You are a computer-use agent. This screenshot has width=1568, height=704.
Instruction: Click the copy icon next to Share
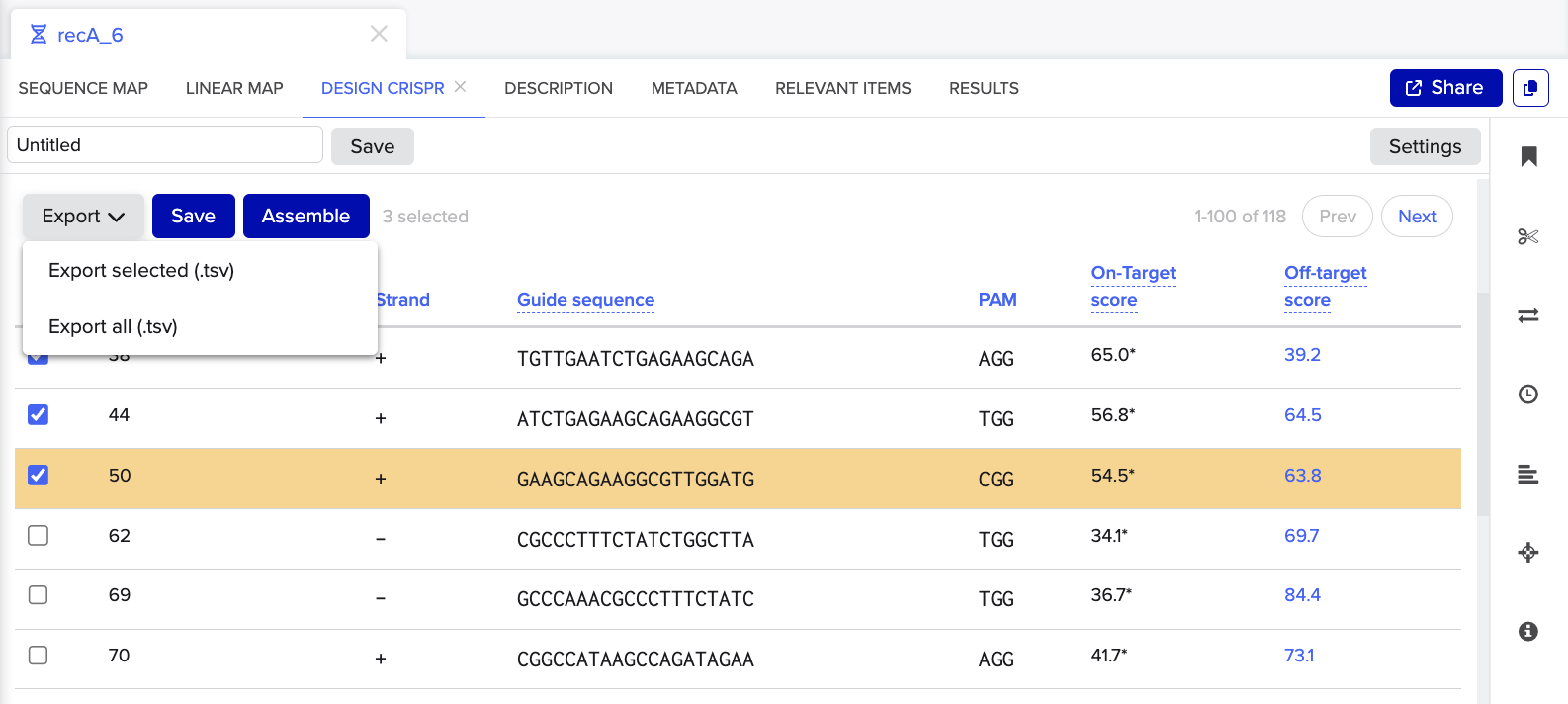[1530, 88]
